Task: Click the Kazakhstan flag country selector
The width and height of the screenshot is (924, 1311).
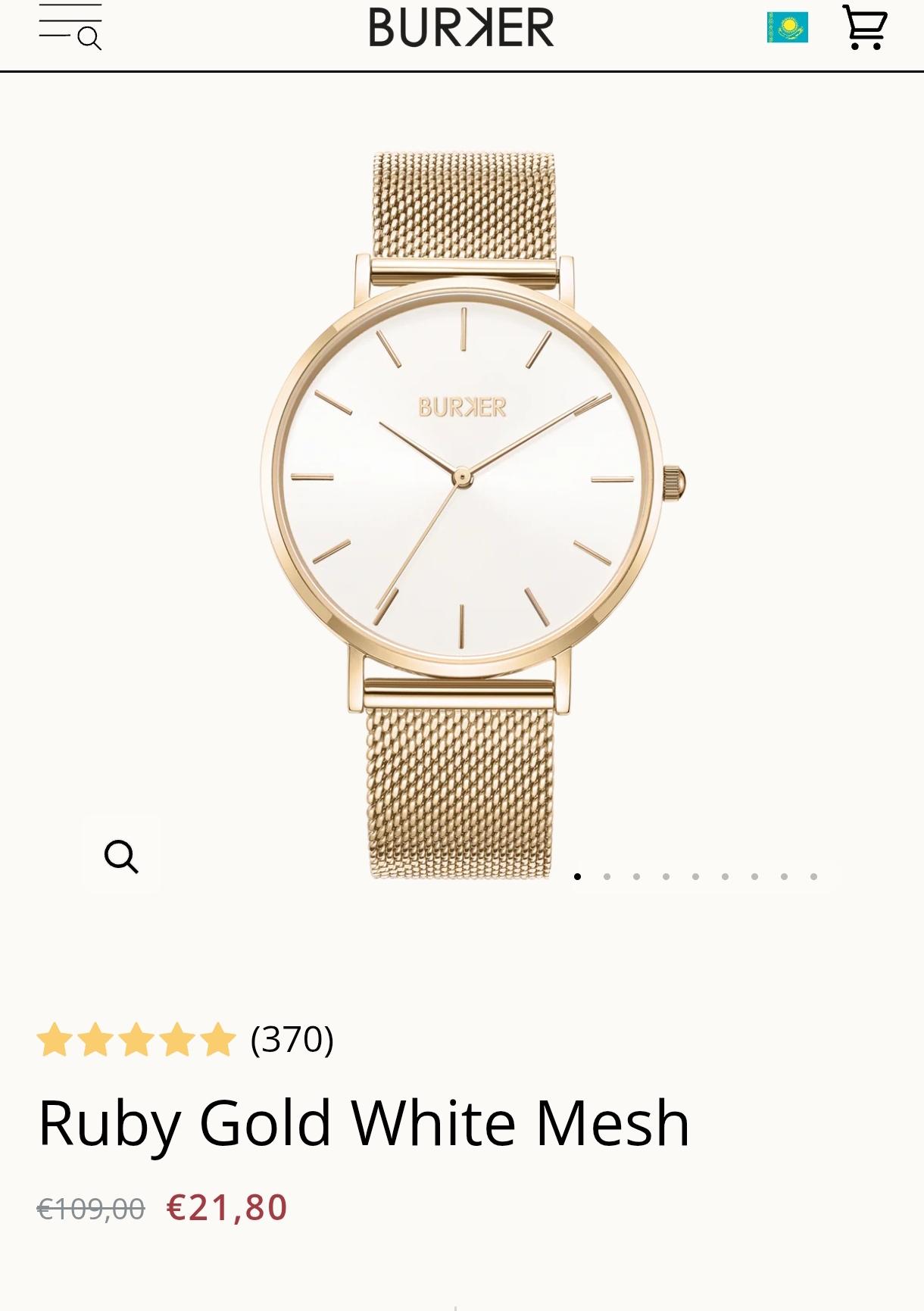Action: tap(788, 27)
